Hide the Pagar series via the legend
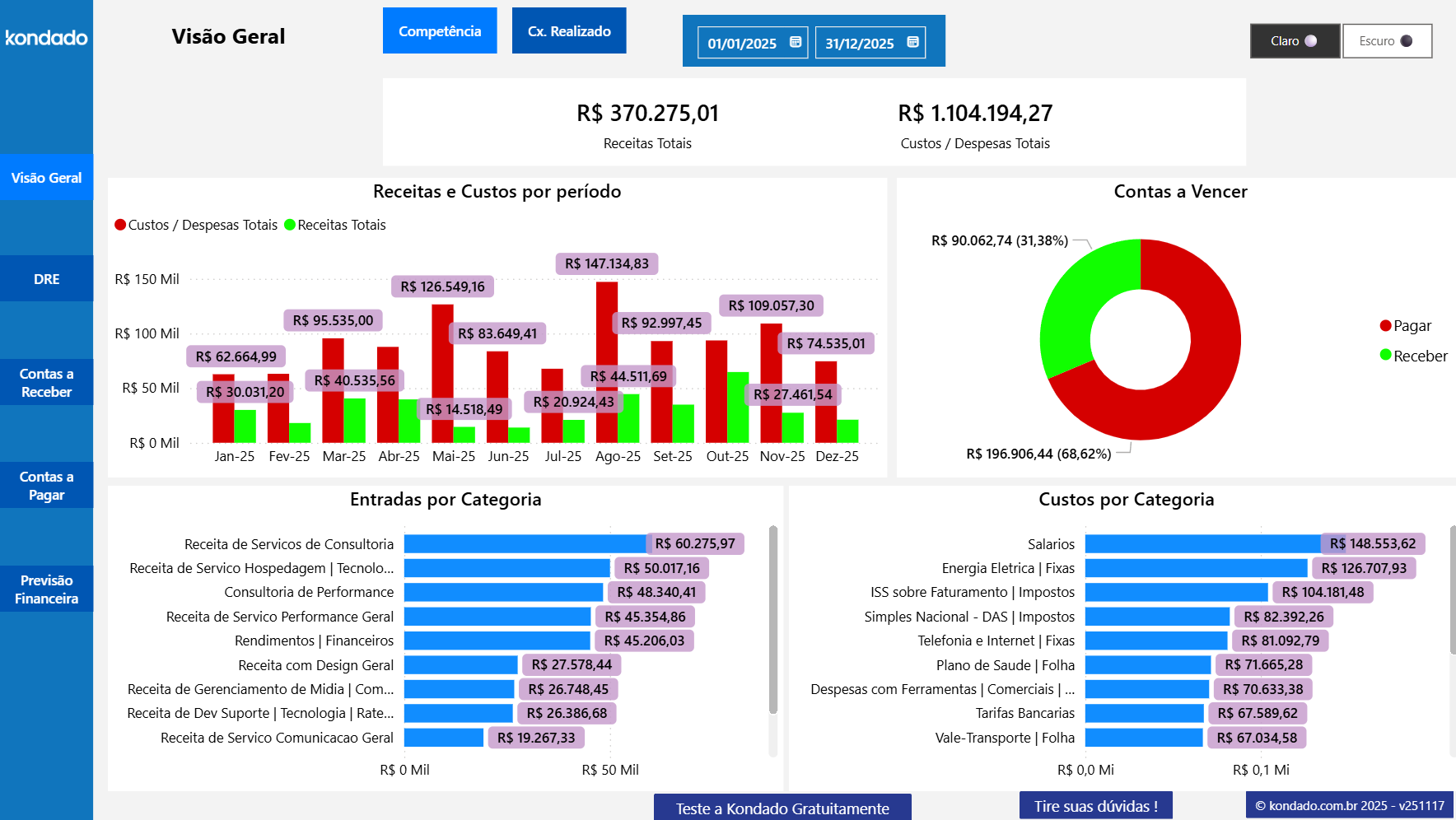 point(1386,325)
